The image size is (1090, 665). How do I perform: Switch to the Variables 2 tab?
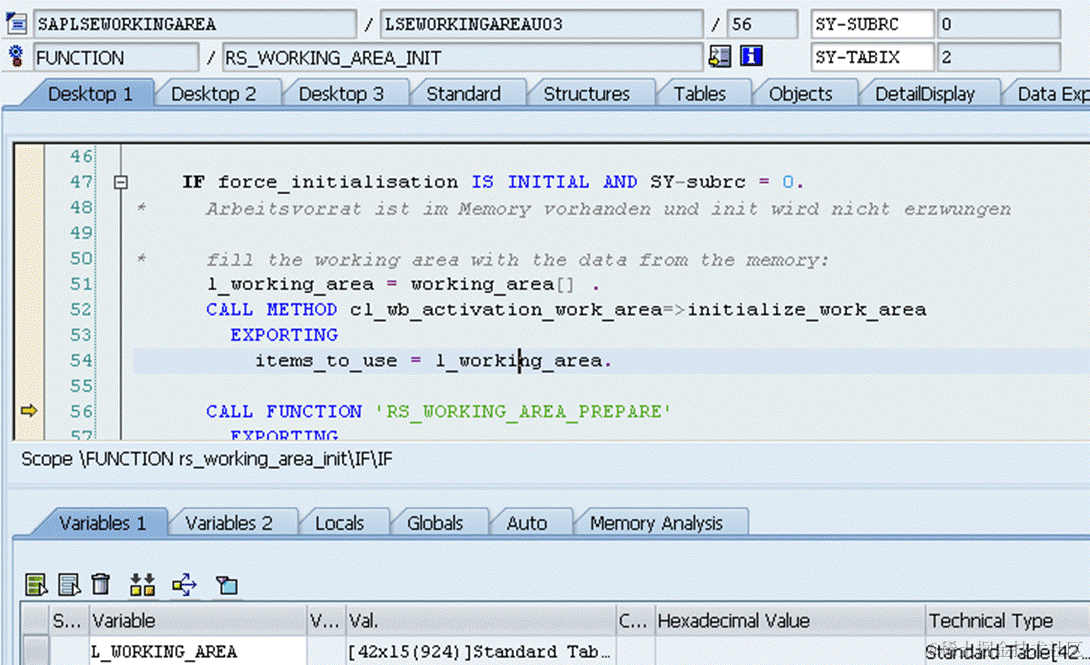229,523
